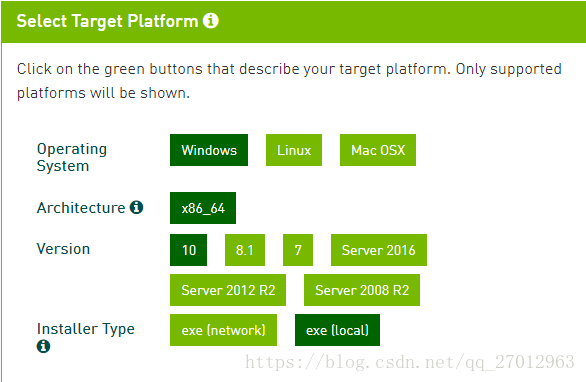
Task: Click the Installer Type label
Action: (86, 329)
